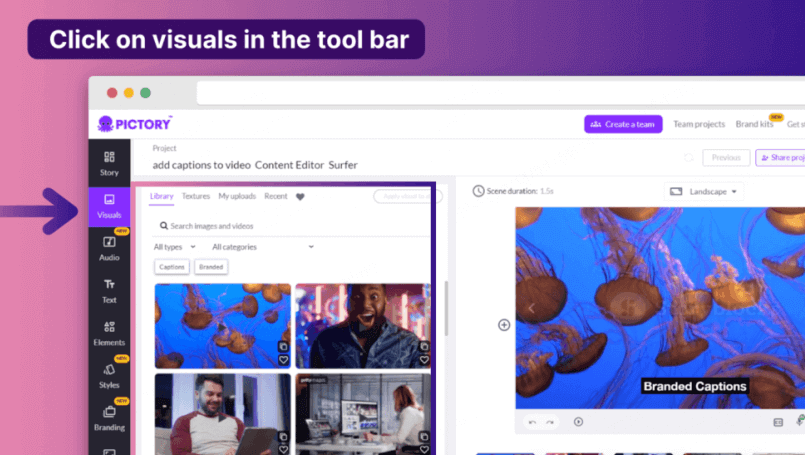Expand the All types dropdown
This screenshot has height=455, width=805.
click(x=174, y=246)
